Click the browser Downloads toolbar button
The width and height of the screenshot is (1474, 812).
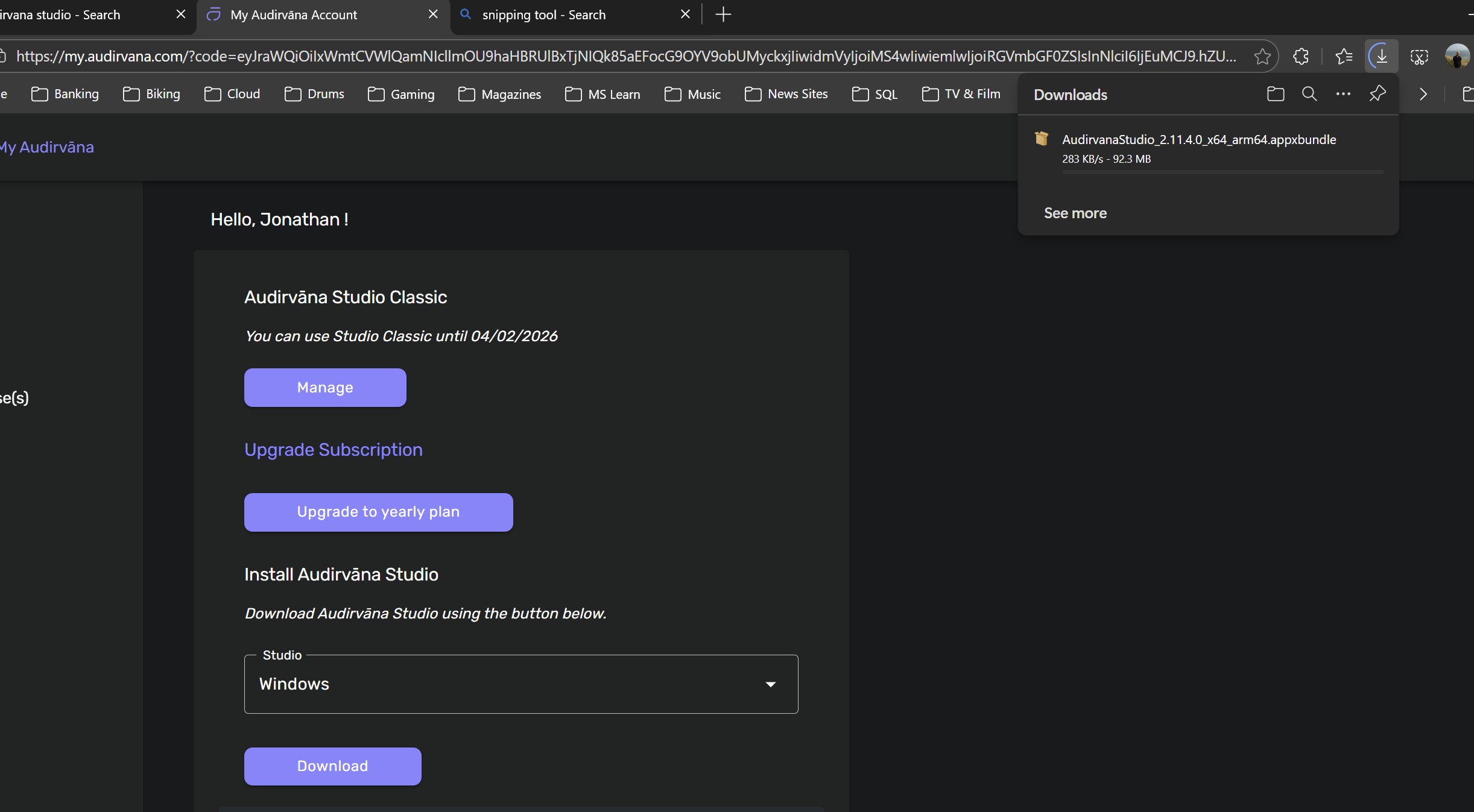(1381, 57)
